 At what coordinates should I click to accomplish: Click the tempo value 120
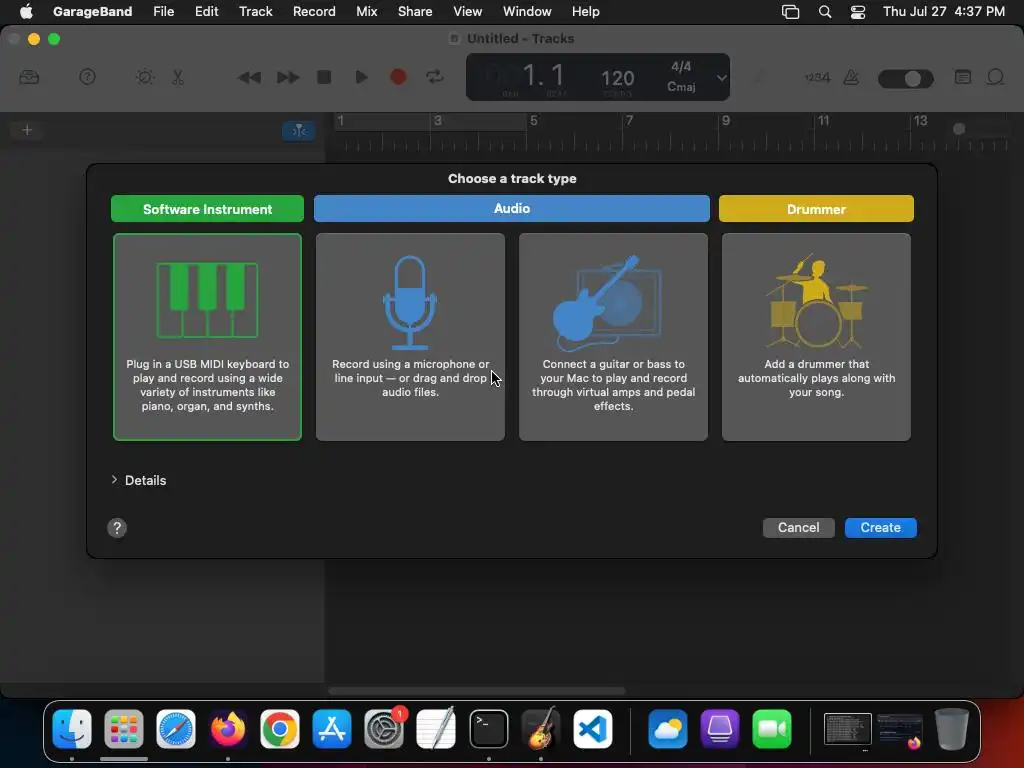click(617, 78)
